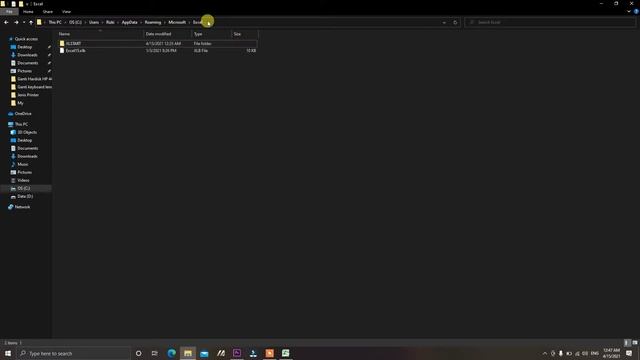Go back with the Back arrow
Viewport: 640px width, 360px height.
pyautogui.click(x=6, y=22)
